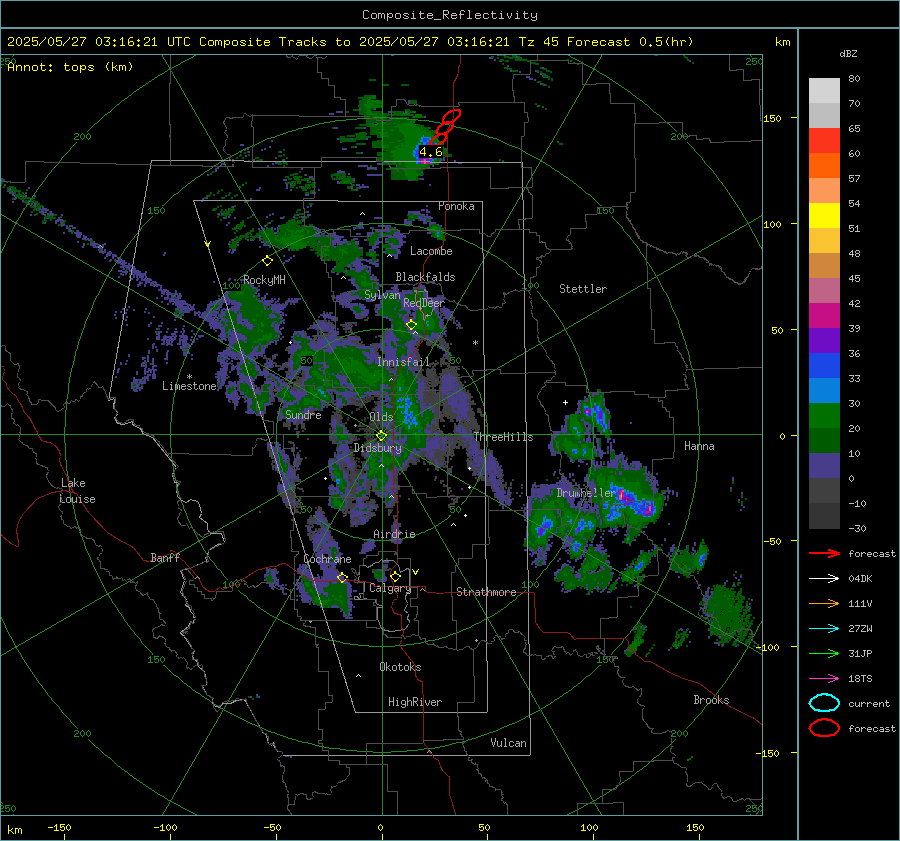The width and height of the screenshot is (900, 841).
Task: Click the Sundre city label
Action: tap(303, 415)
